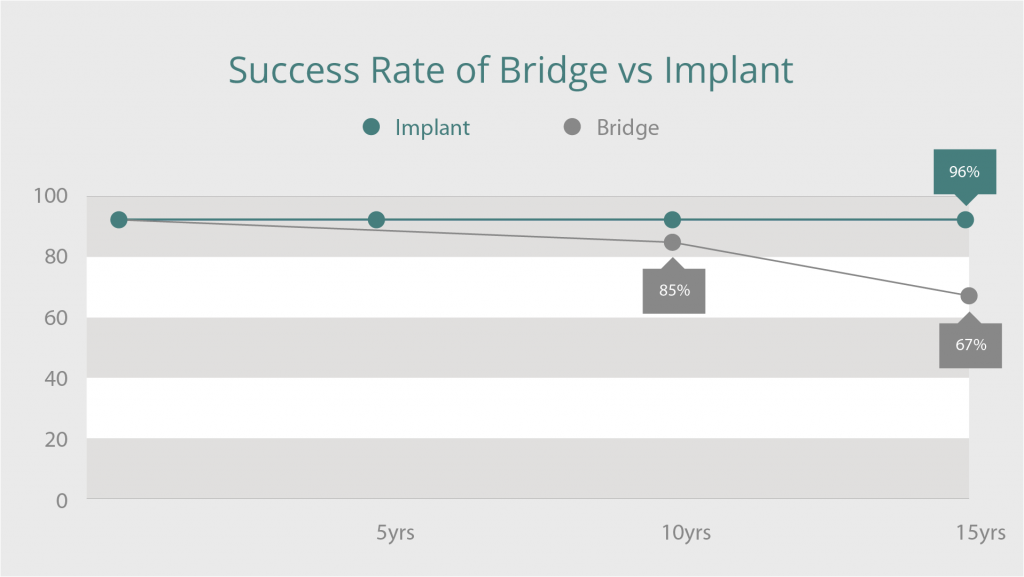Select the Implant data point at 5yrs
Image resolution: width=1024 pixels, height=577 pixels.
(376, 220)
